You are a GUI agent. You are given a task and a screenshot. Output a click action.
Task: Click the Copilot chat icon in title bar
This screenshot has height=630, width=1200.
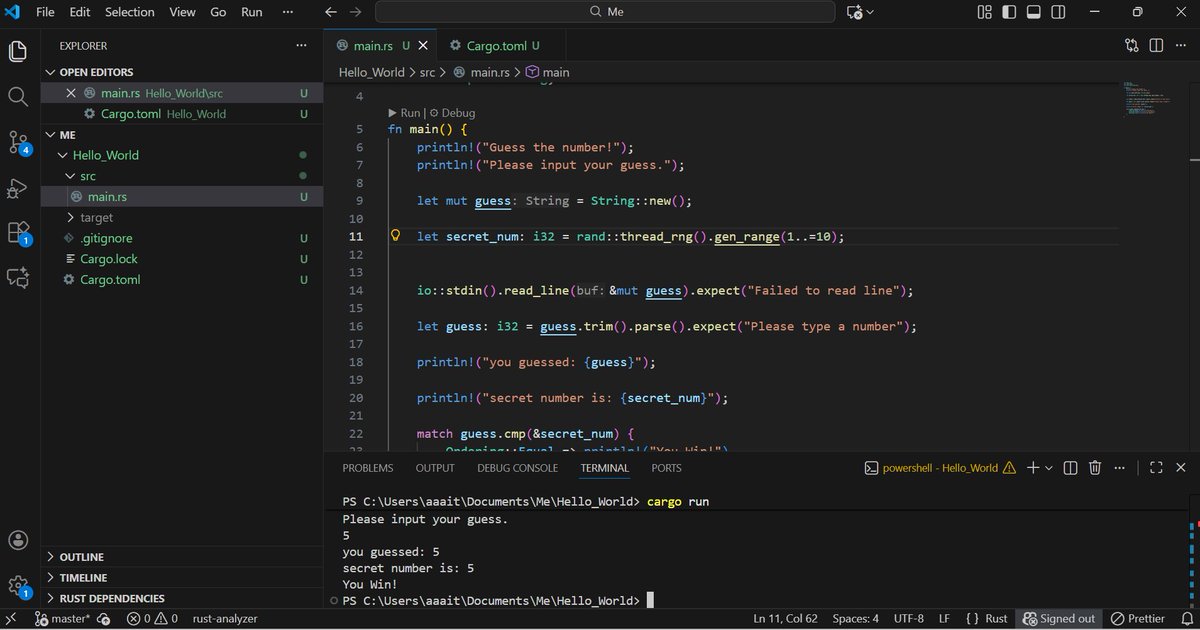855,12
